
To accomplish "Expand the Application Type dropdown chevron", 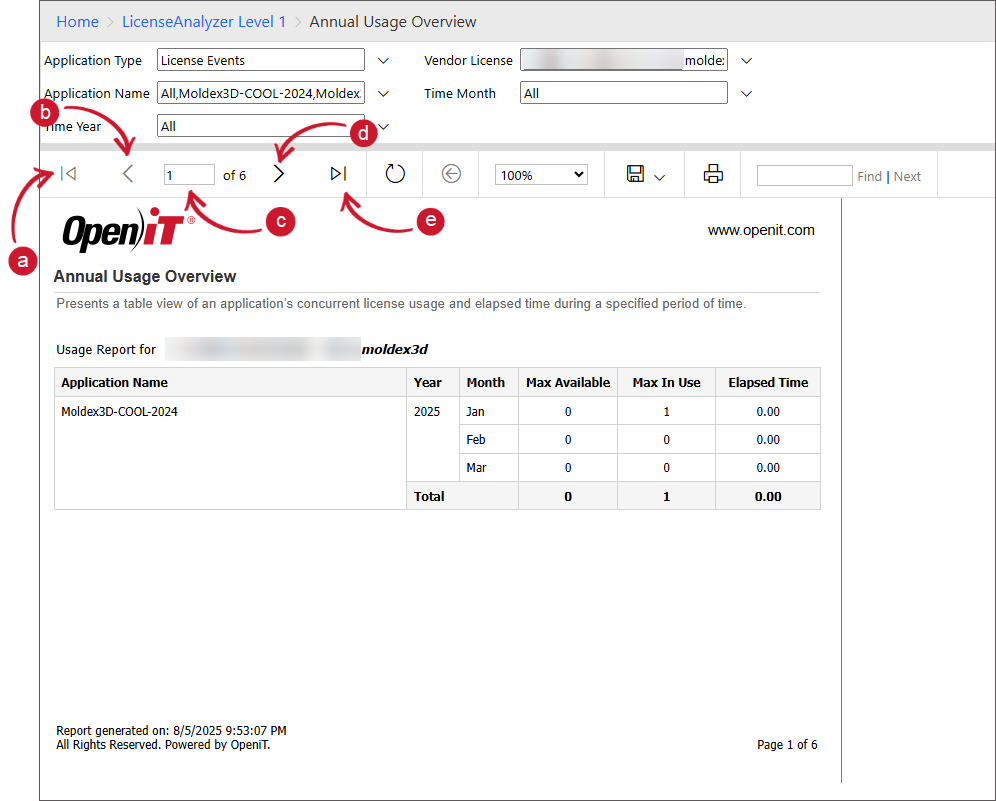I will (383, 60).
